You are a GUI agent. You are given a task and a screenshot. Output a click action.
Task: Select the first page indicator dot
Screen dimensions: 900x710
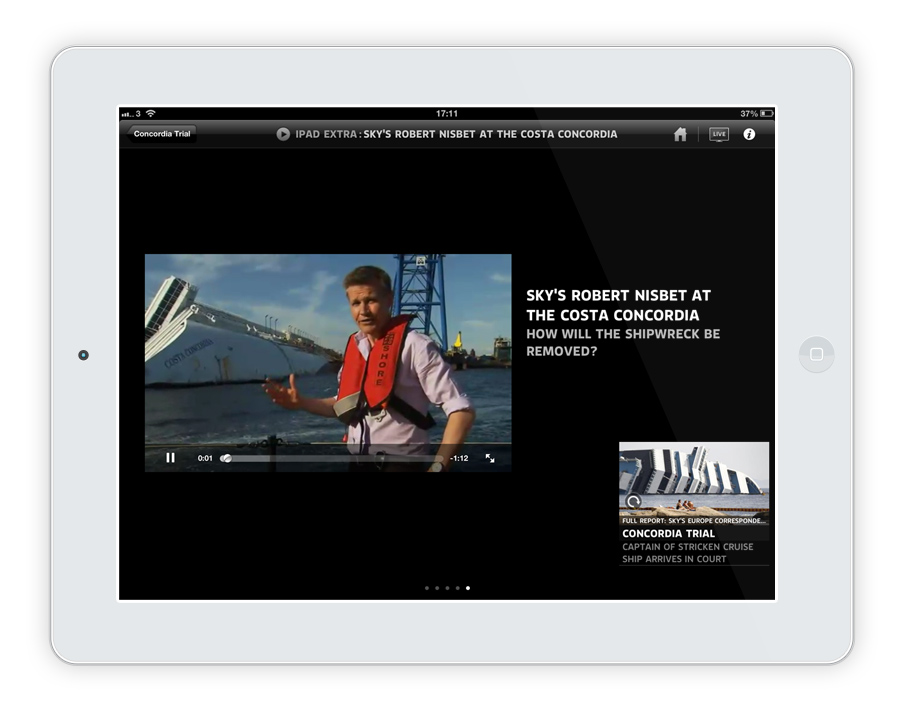click(x=426, y=588)
